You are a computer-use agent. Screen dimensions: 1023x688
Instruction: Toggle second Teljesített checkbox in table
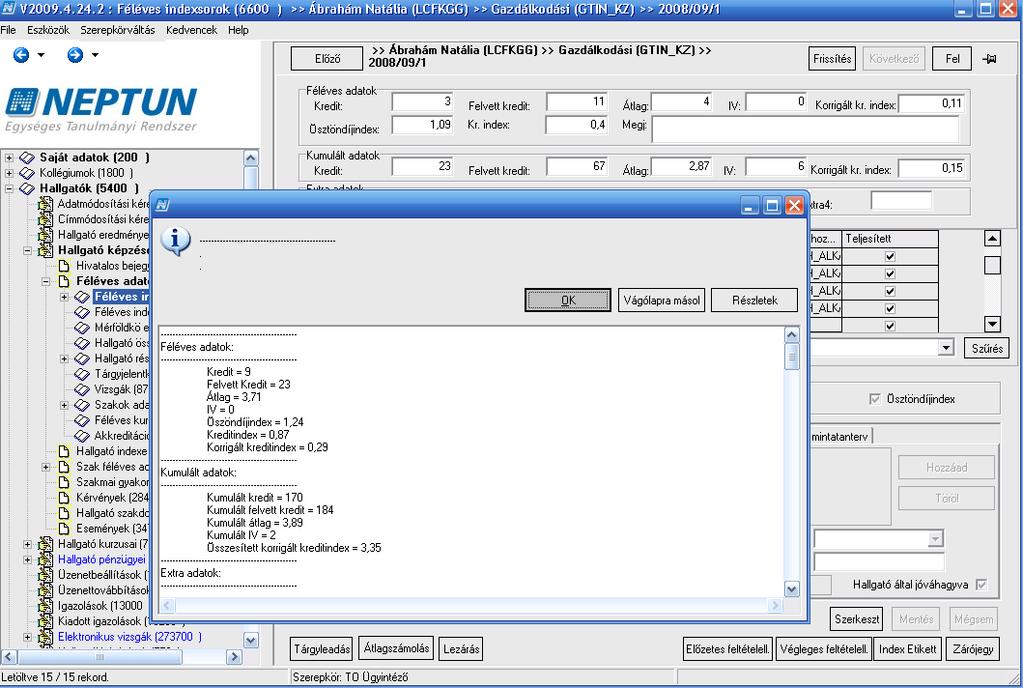tap(890, 274)
